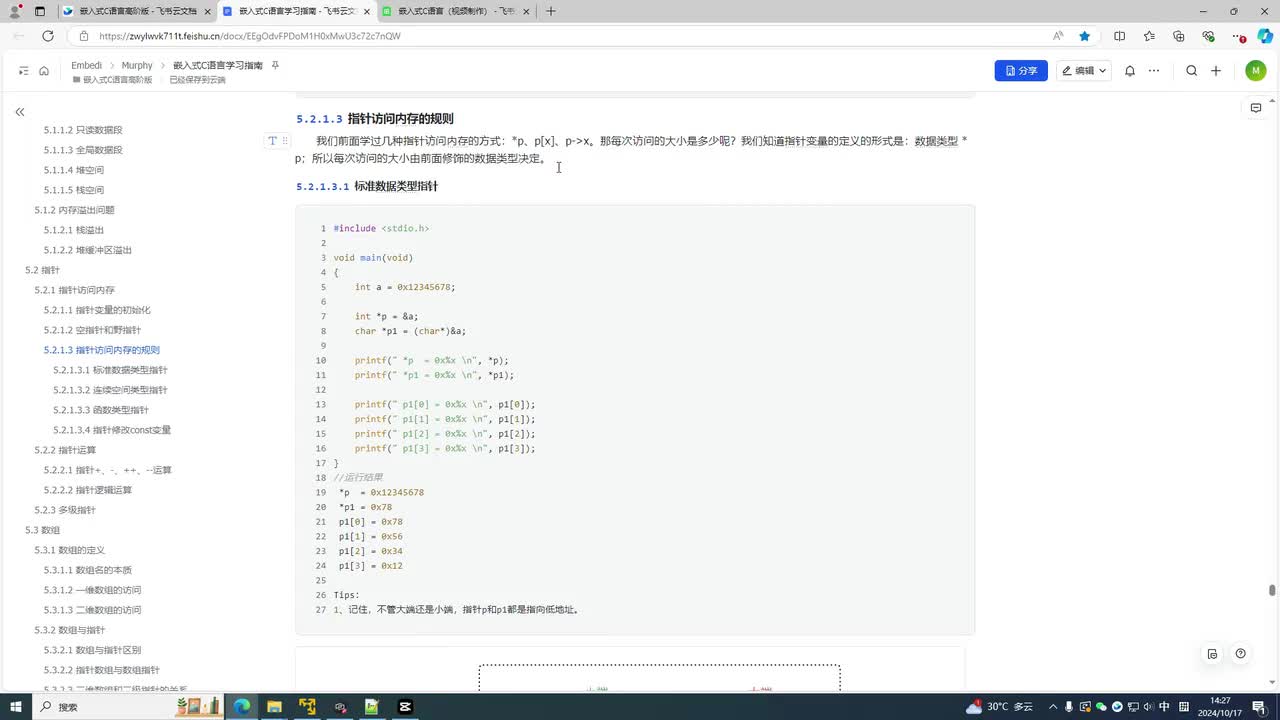Click the favorite star in address bar
Image resolution: width=1280 pixels, height=720 pixels.
click(1085, 36)
